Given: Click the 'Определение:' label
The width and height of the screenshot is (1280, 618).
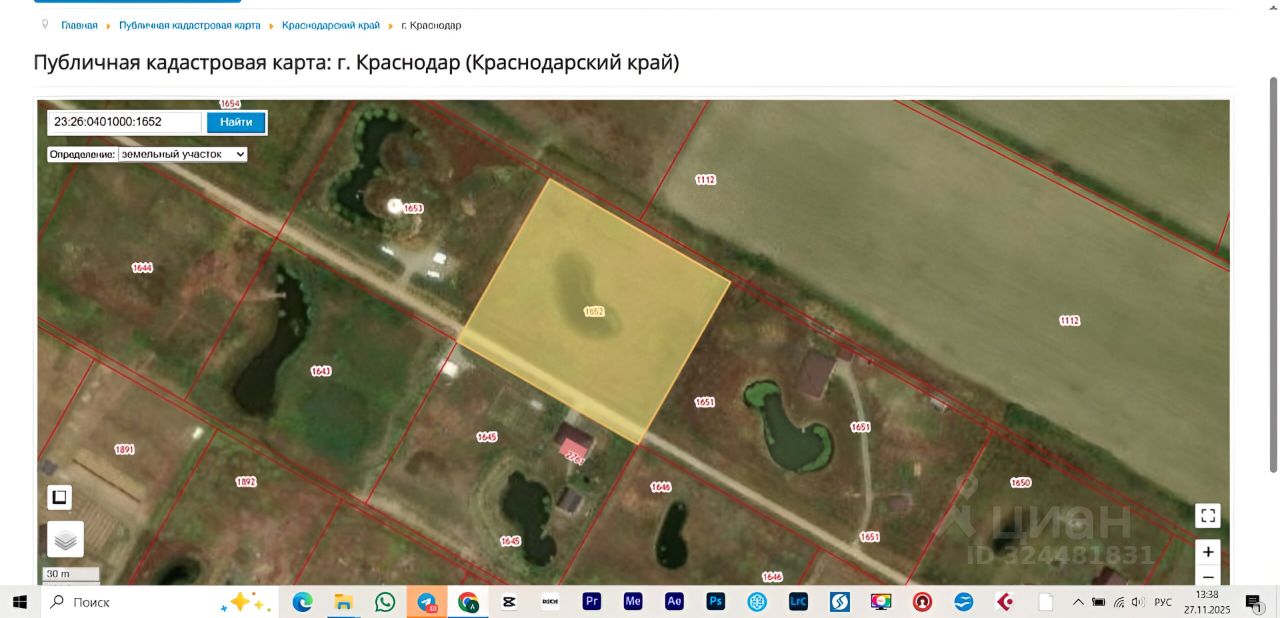Looking at the screenshot, I should (82, 155).
